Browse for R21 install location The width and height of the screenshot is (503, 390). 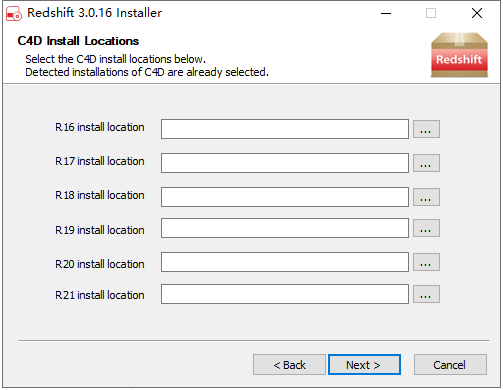[426, 294]
